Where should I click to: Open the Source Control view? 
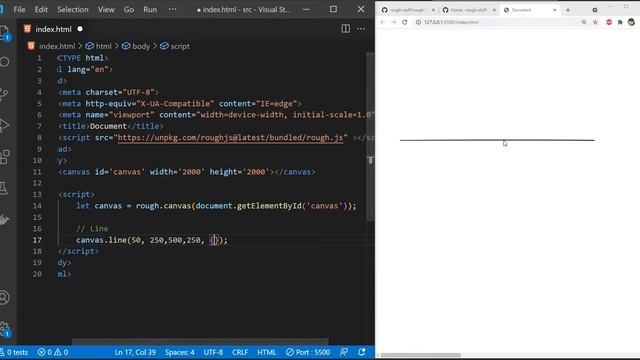point(4,94)
